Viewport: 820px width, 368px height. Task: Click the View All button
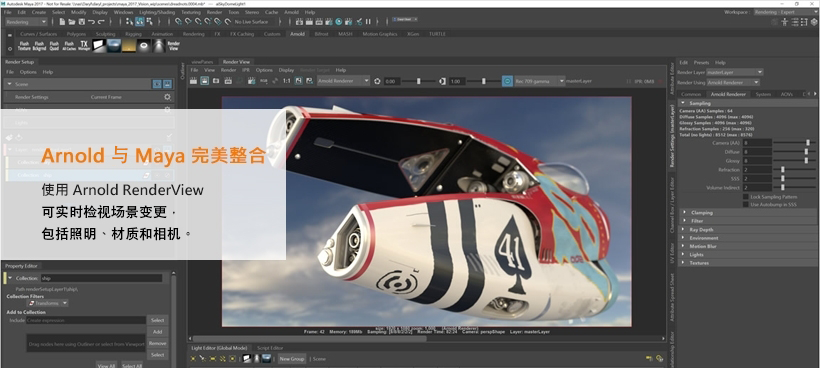[106, 365]
